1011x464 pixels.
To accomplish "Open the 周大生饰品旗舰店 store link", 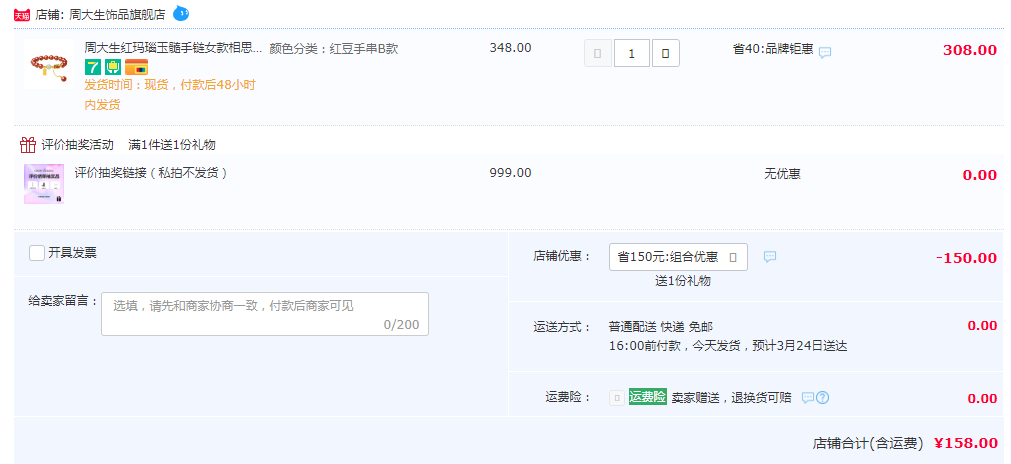I will 117,14.
